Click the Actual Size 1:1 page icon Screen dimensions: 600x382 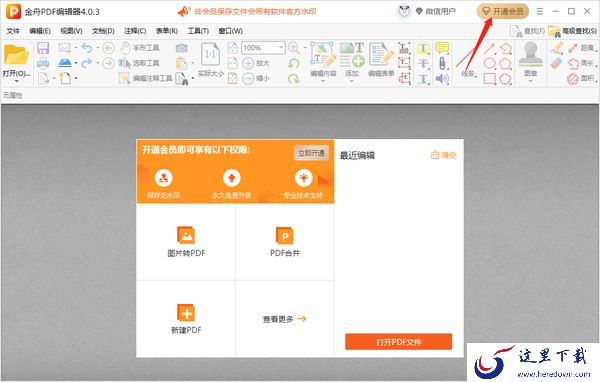tap(210, 55)
